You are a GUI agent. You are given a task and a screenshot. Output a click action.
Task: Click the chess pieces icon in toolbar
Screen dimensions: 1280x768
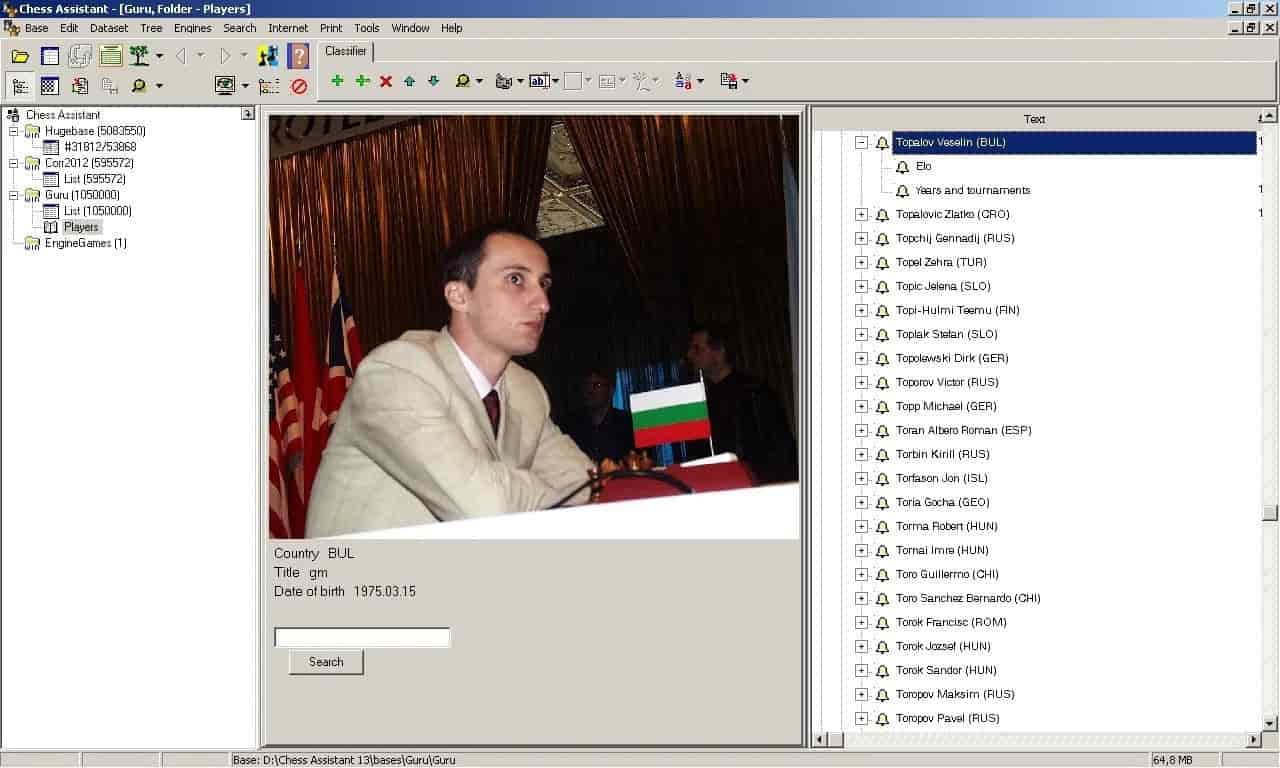click(x=268, y=56)
